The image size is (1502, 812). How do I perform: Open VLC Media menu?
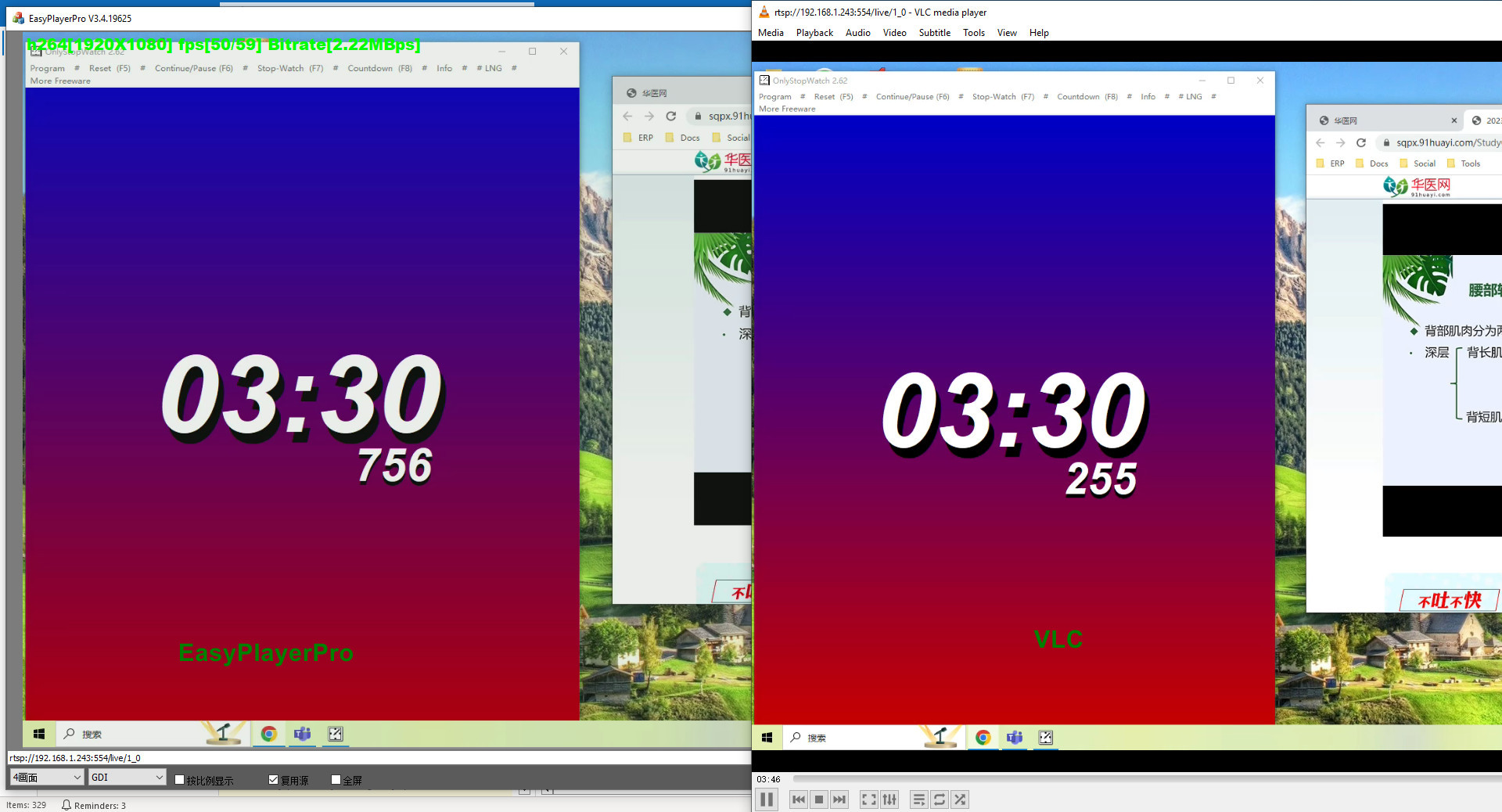pos(771,33)
